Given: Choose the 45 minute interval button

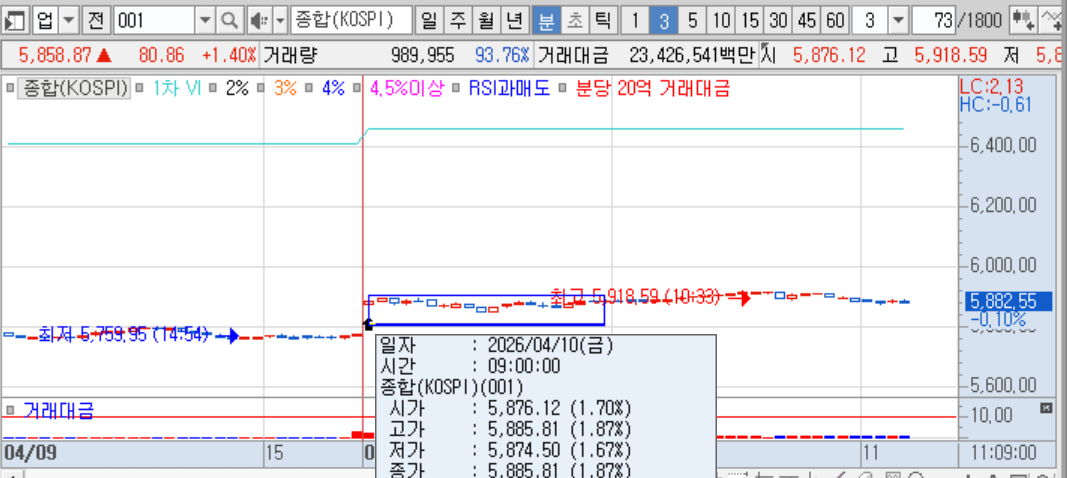Looking at the screenshot, I should [x=806, y=21].
